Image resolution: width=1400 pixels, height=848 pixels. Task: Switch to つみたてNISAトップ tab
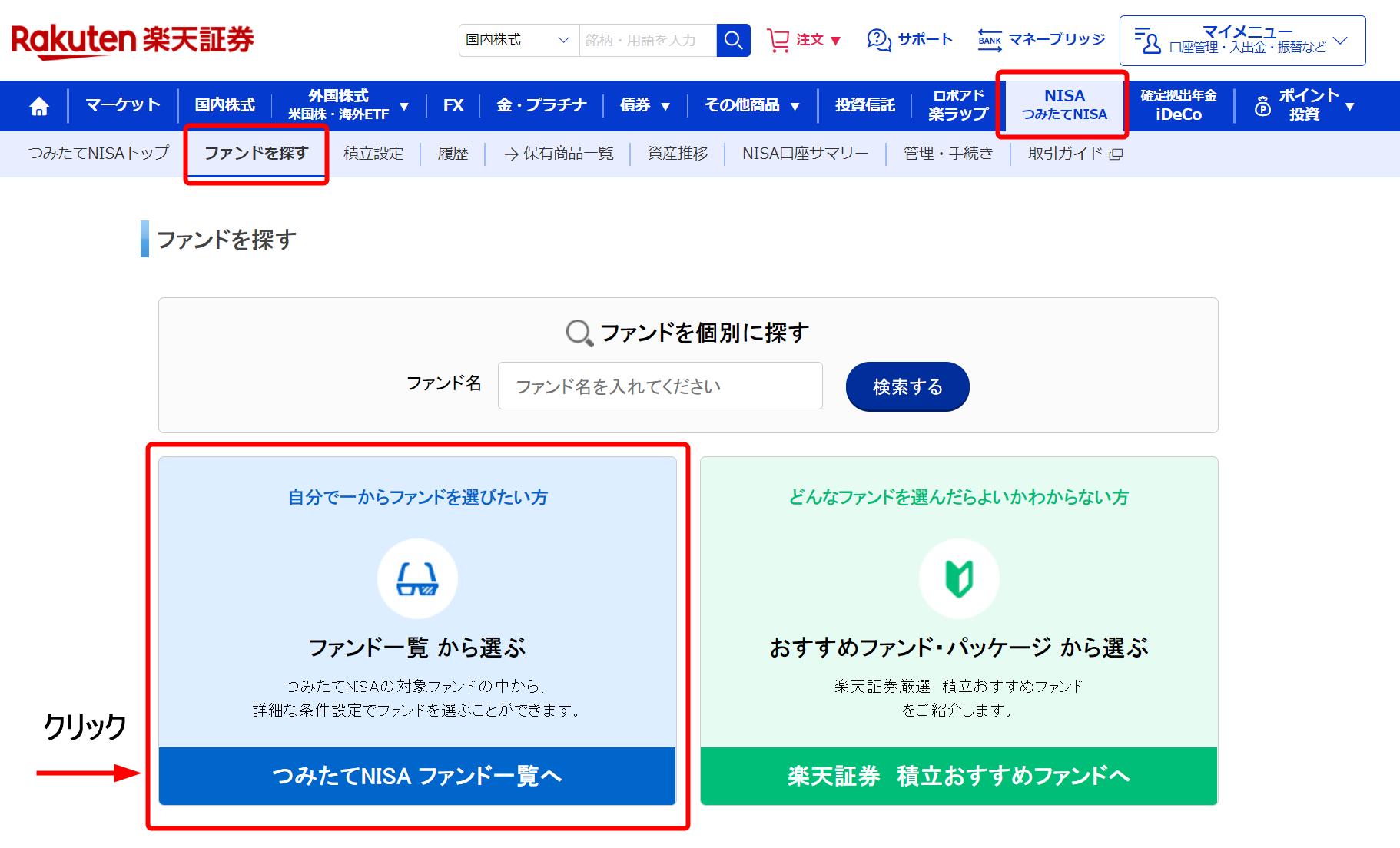(x=98, y=154)
